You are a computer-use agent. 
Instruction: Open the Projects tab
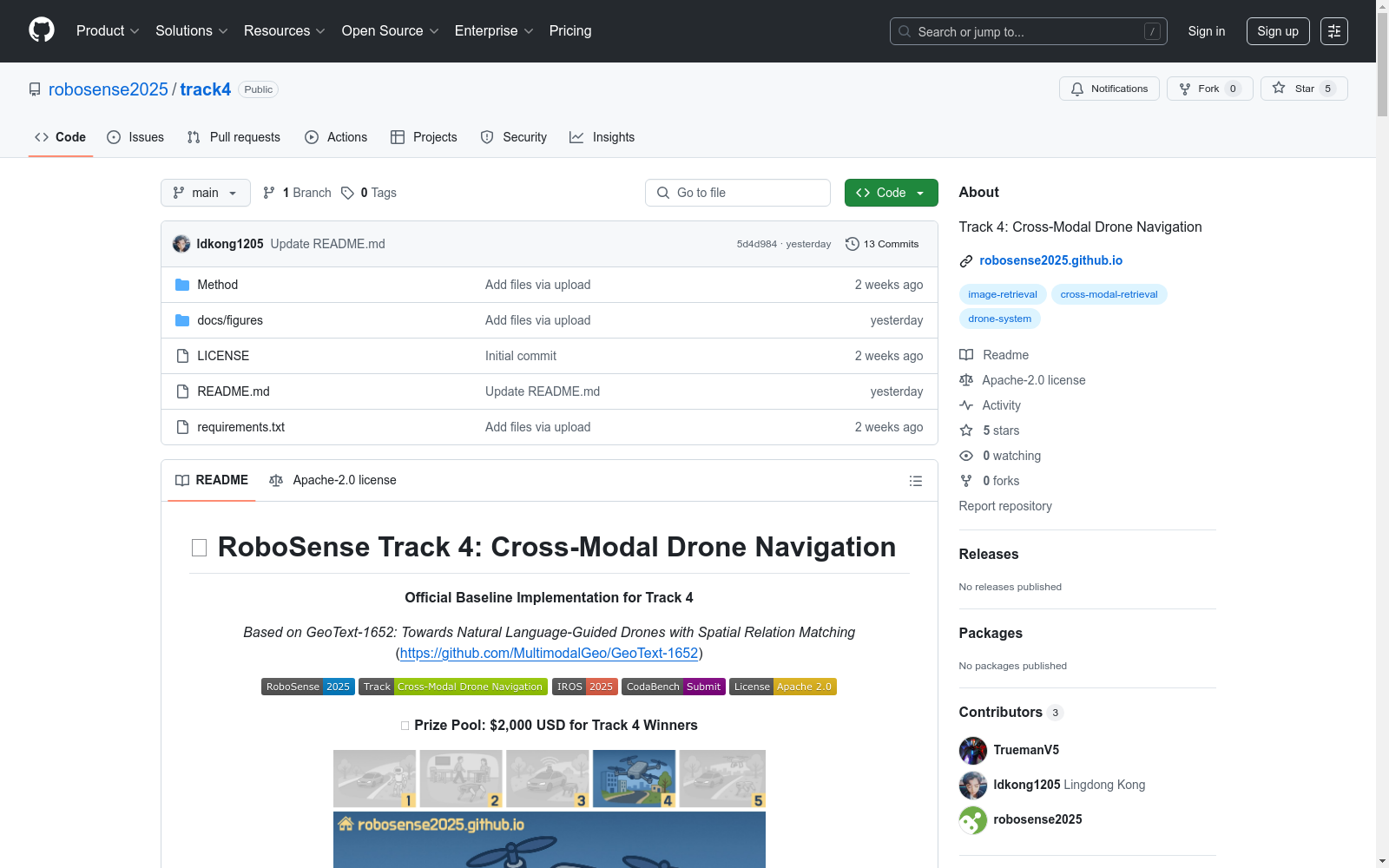(x=424, y=137)
